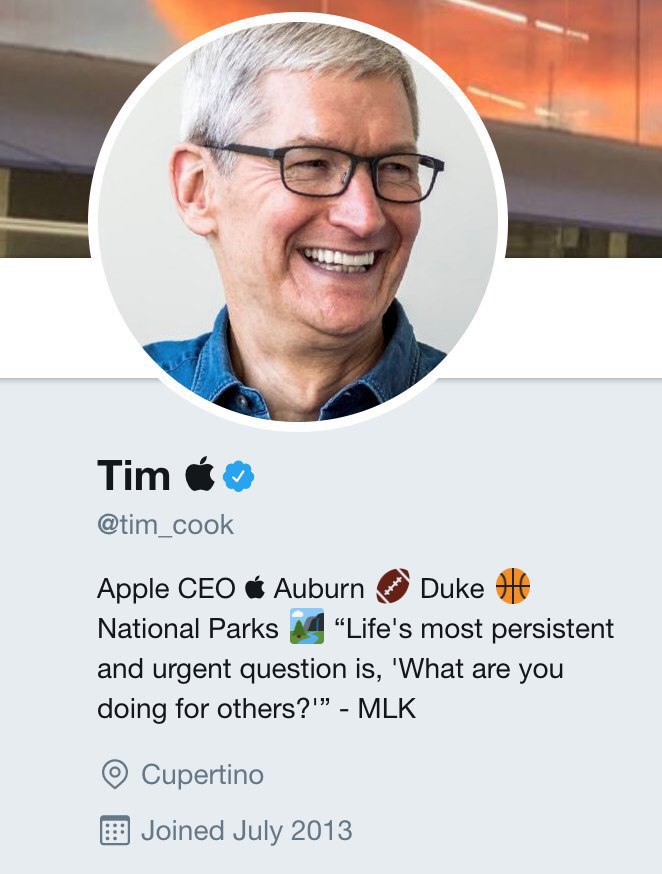
Task: Click the Joined July 2013 text
Action: 247,830
